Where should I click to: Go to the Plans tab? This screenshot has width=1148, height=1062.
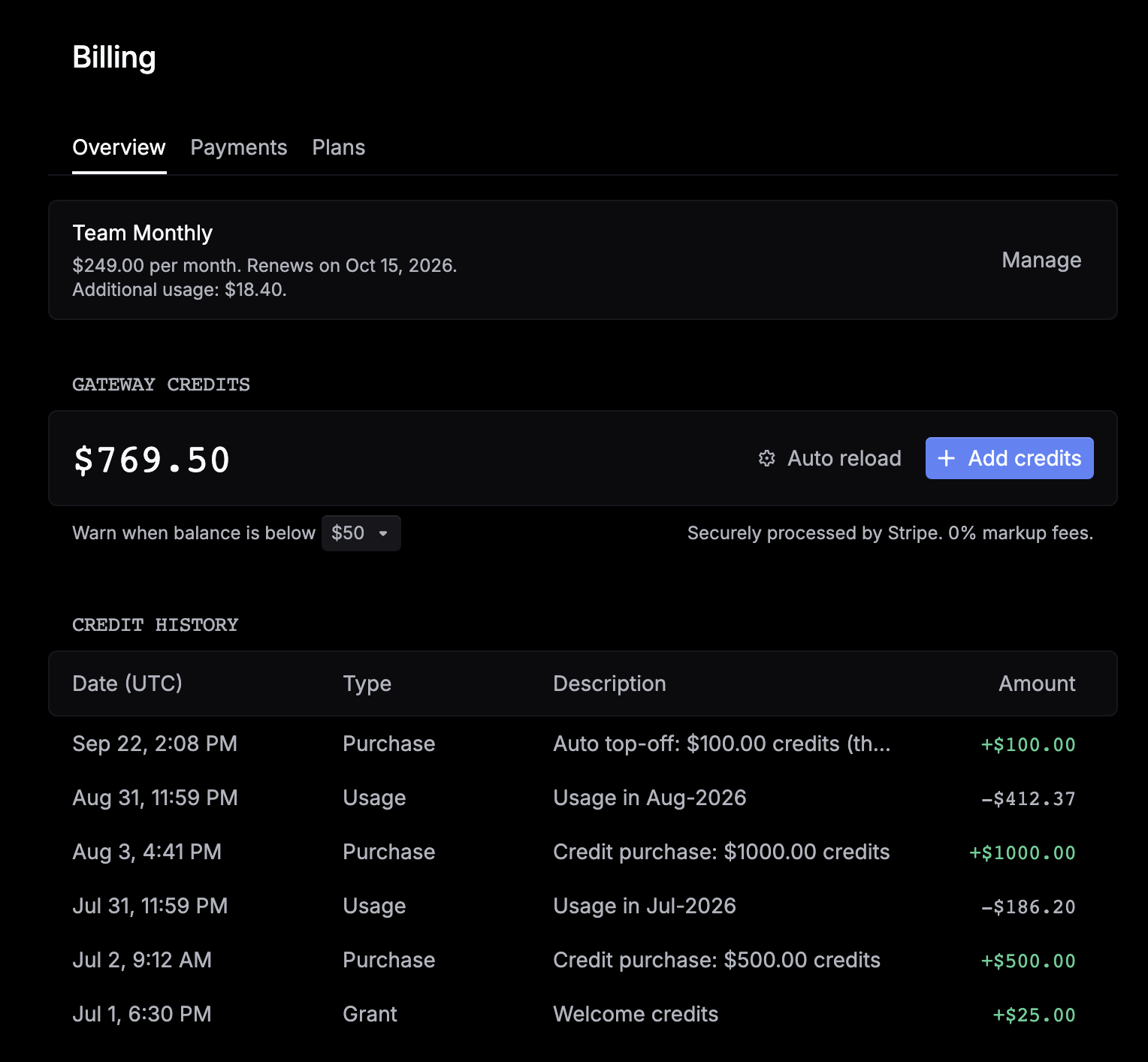[x=339, y=147]
